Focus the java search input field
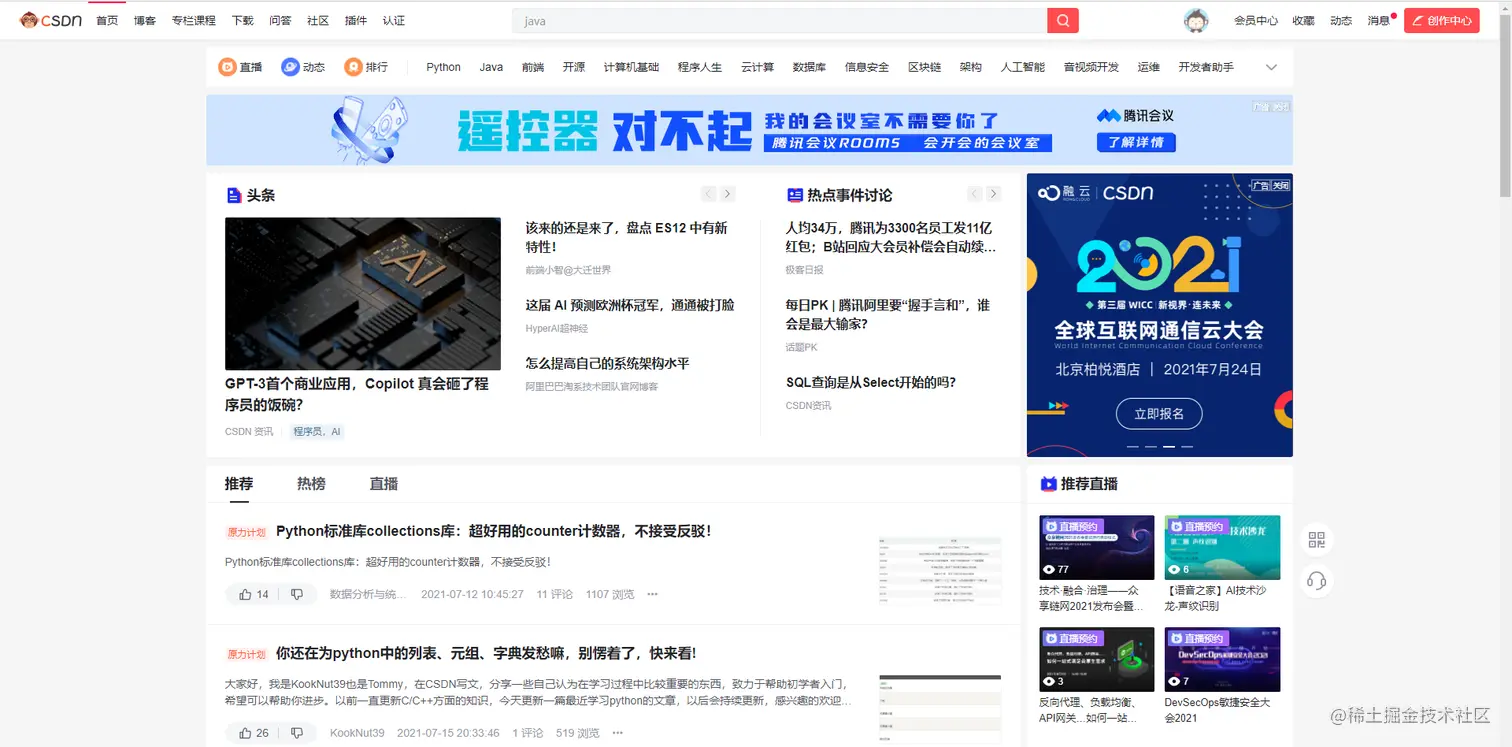Viewport: 1512px width, 747px height. coord(780,20)
